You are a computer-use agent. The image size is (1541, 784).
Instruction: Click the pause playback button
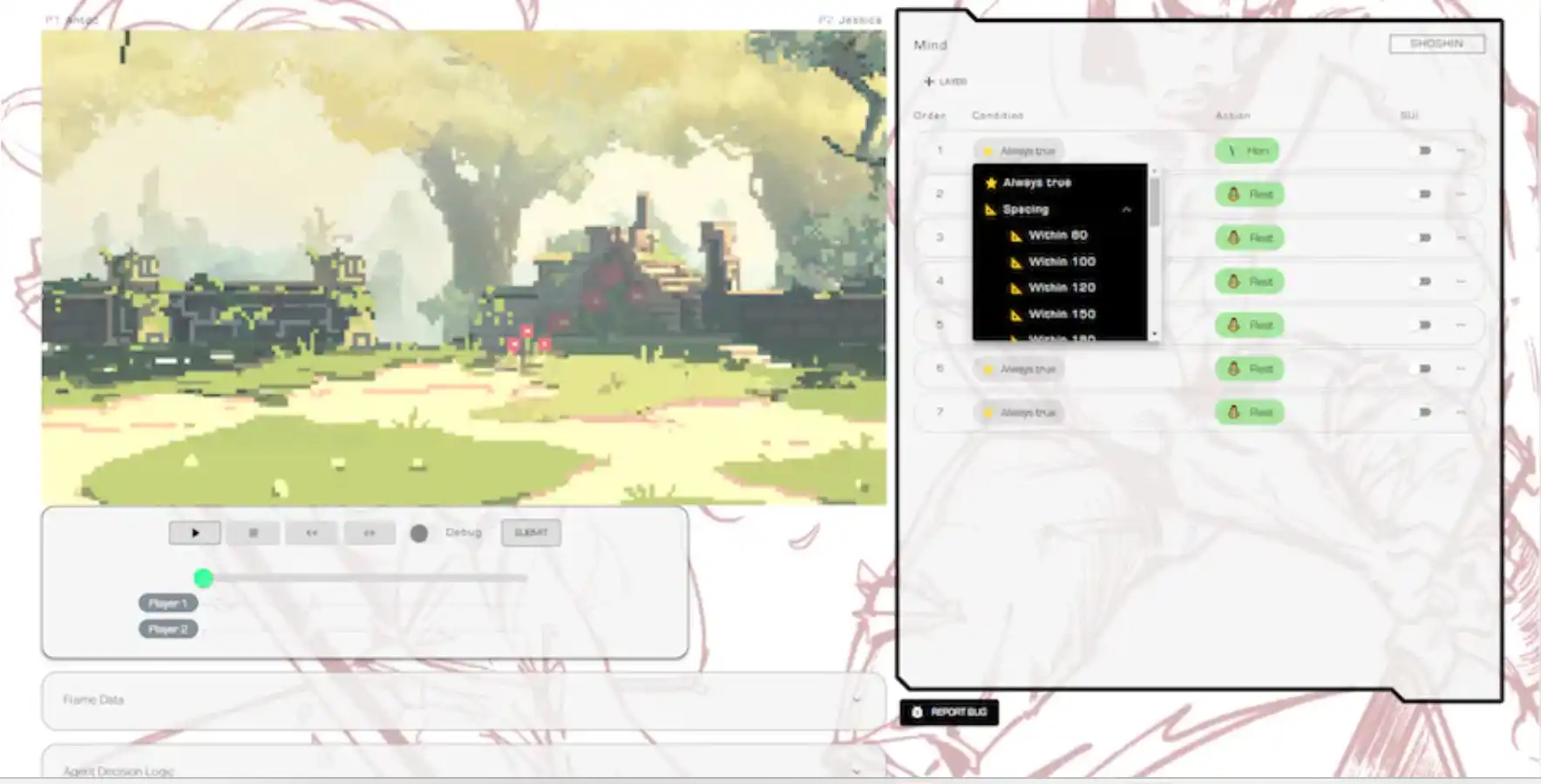[x=253, y=533]
